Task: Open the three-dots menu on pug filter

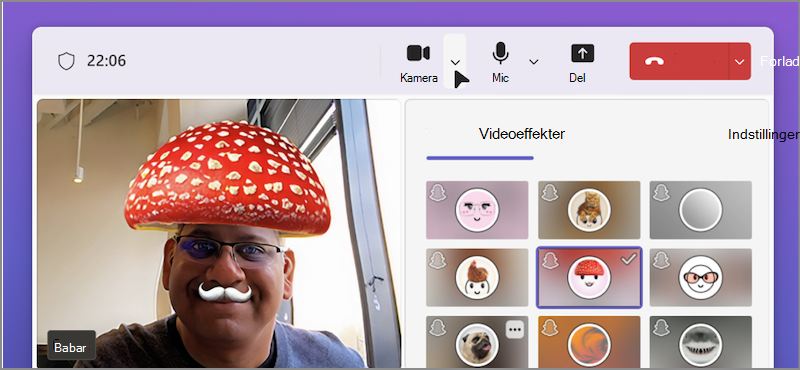Action: coord(515,330)
